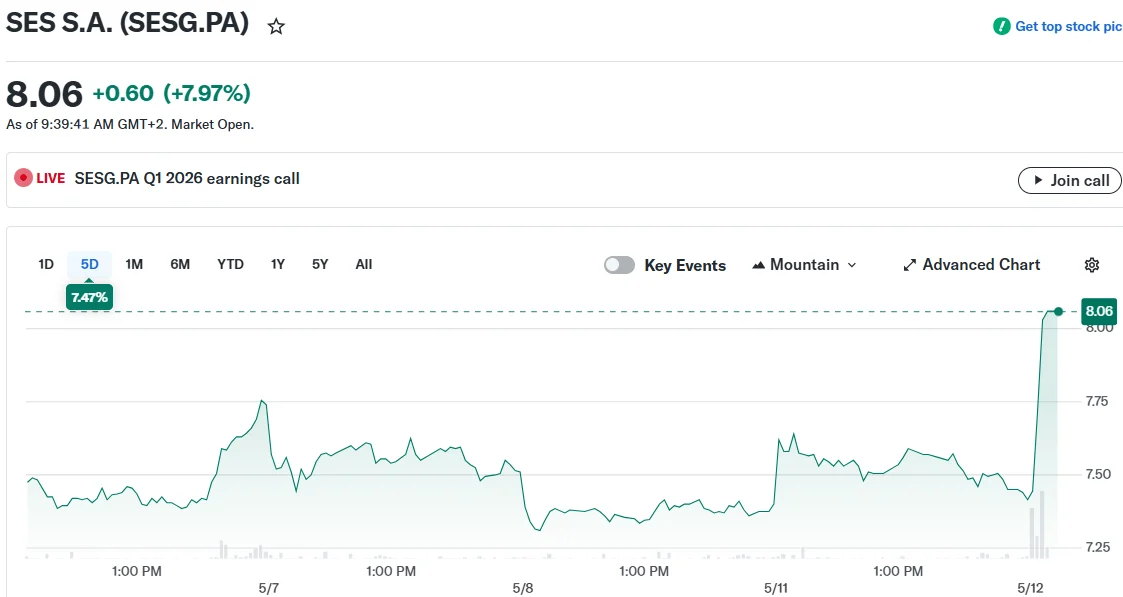Screen dimensions: 1123x597
Task: Click the 5/11 date axis label
Action: coord(776,588)
